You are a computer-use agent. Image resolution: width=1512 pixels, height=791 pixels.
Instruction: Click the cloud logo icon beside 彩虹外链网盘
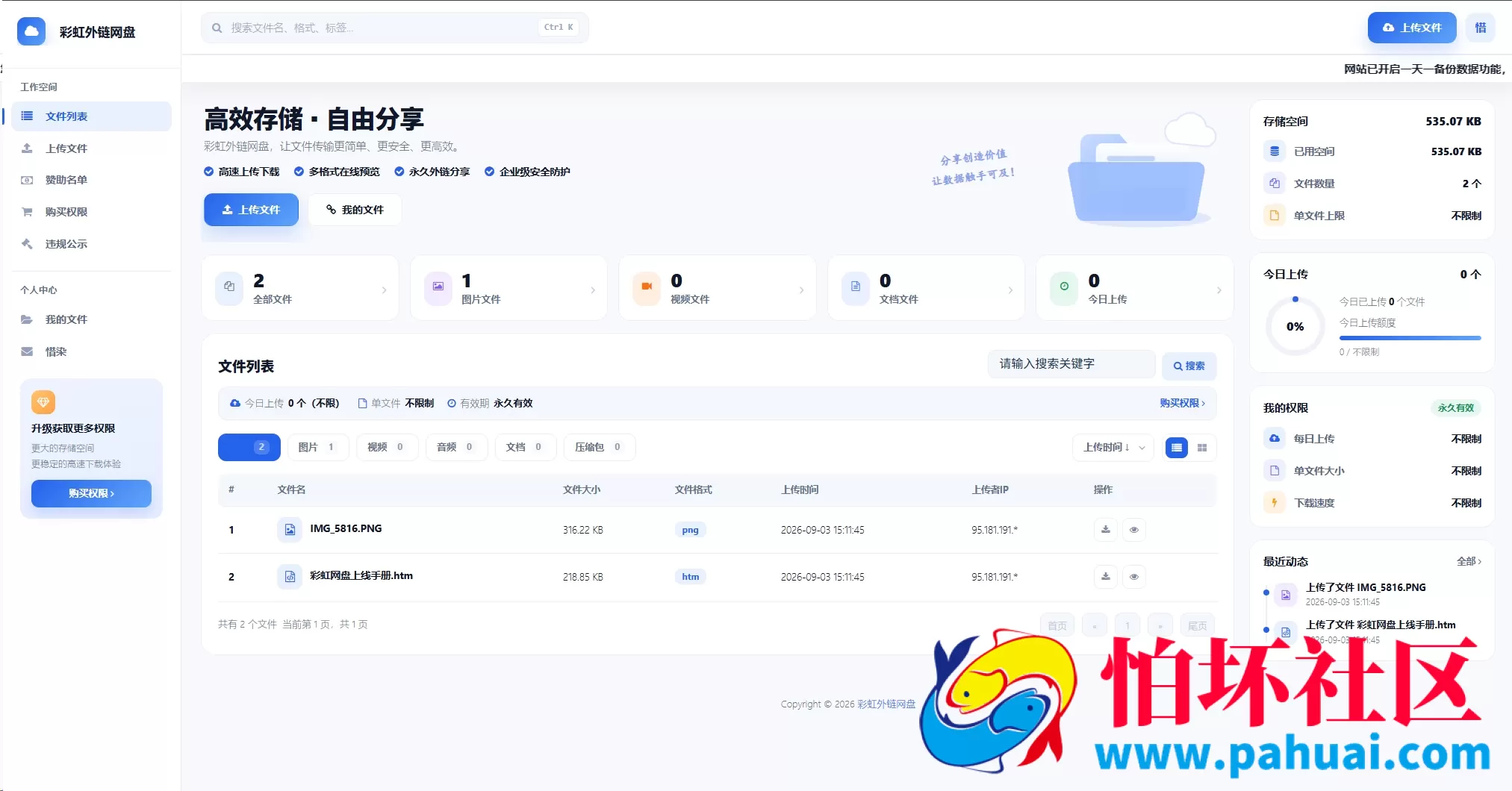(31, 31)
